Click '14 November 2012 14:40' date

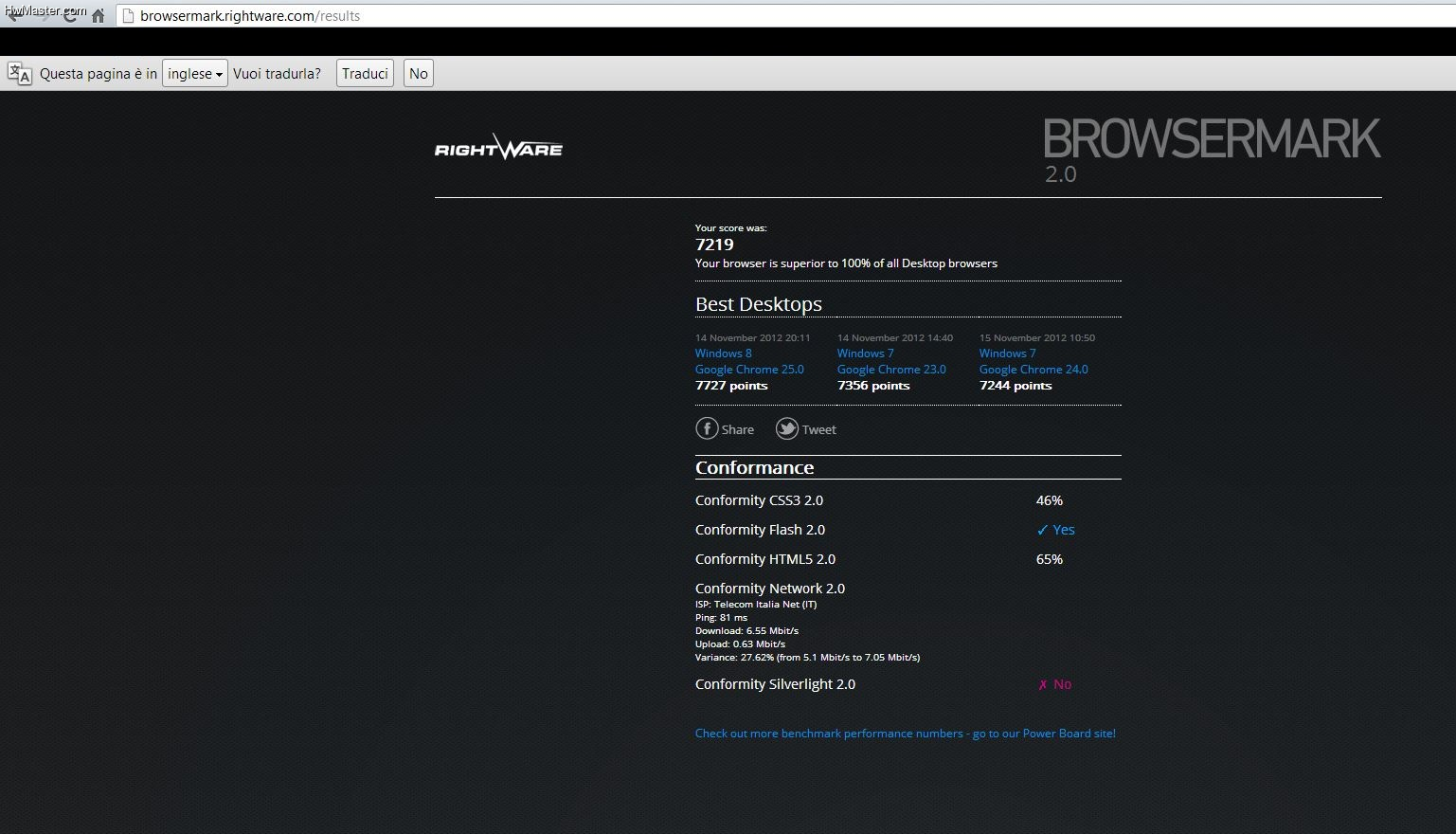pos(895,338)
